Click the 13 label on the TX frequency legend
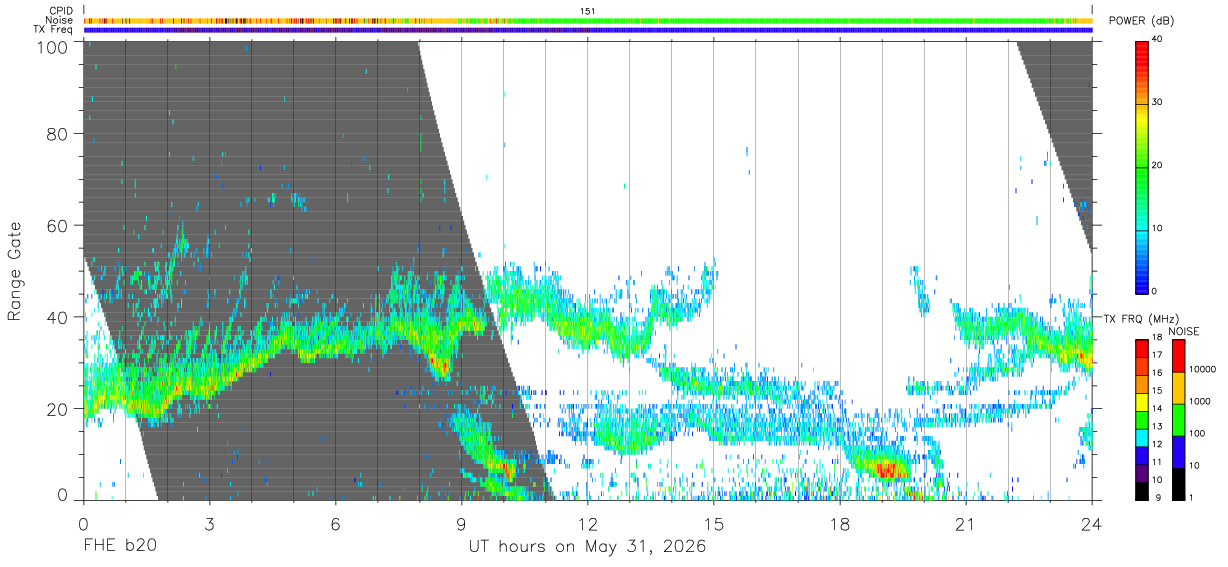 (x=1157, y=426)
